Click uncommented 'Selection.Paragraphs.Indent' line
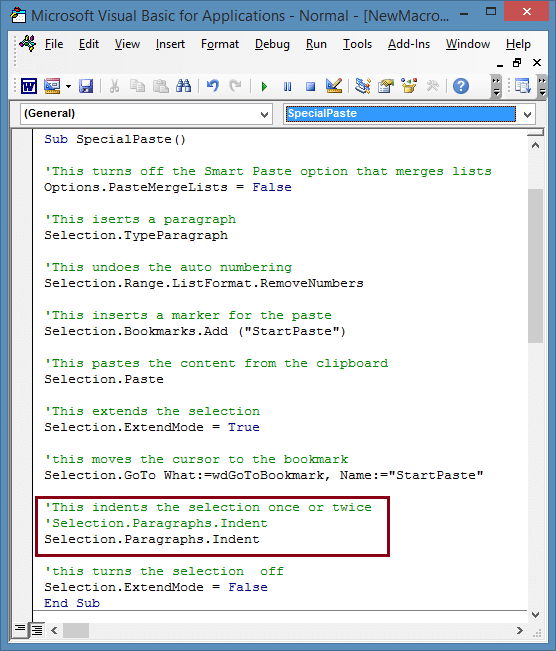 152,539
